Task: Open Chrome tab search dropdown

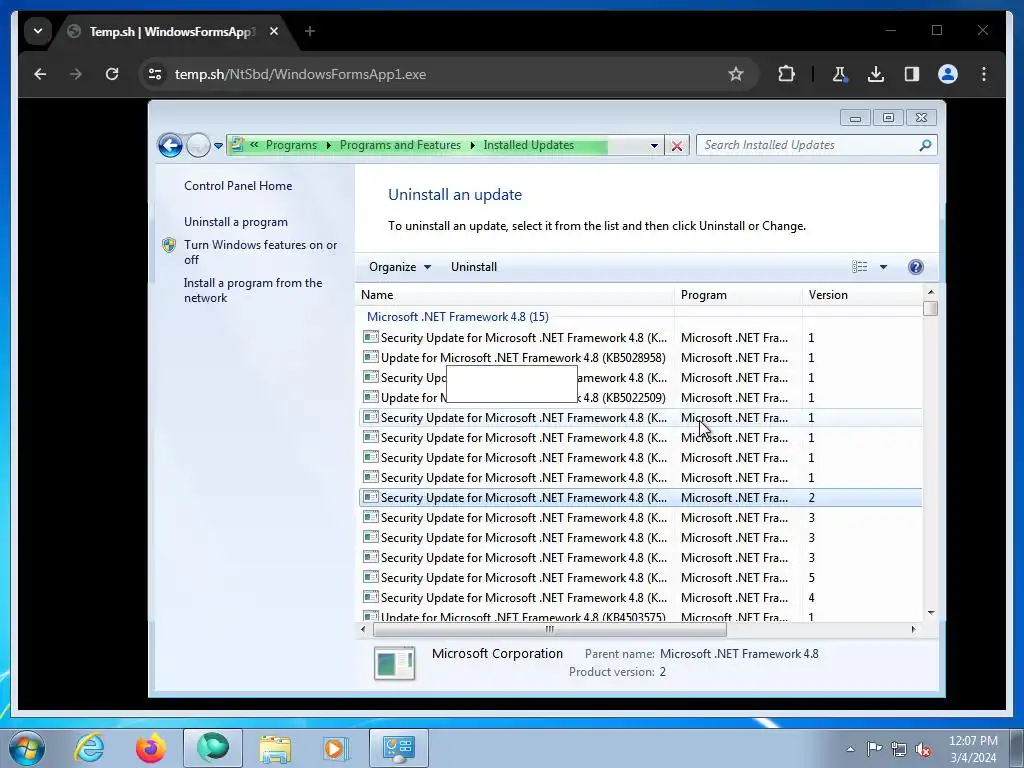Action: tap(38, 31)
